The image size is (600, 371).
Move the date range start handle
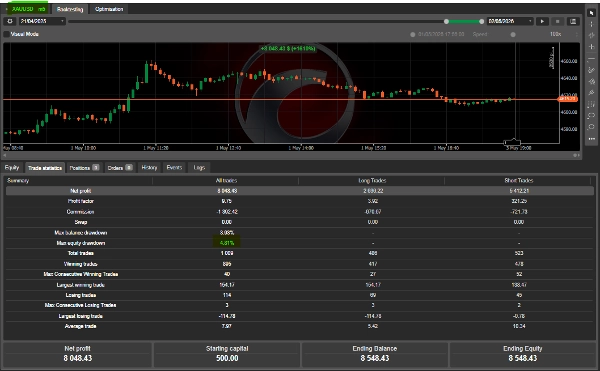(446, 21)
